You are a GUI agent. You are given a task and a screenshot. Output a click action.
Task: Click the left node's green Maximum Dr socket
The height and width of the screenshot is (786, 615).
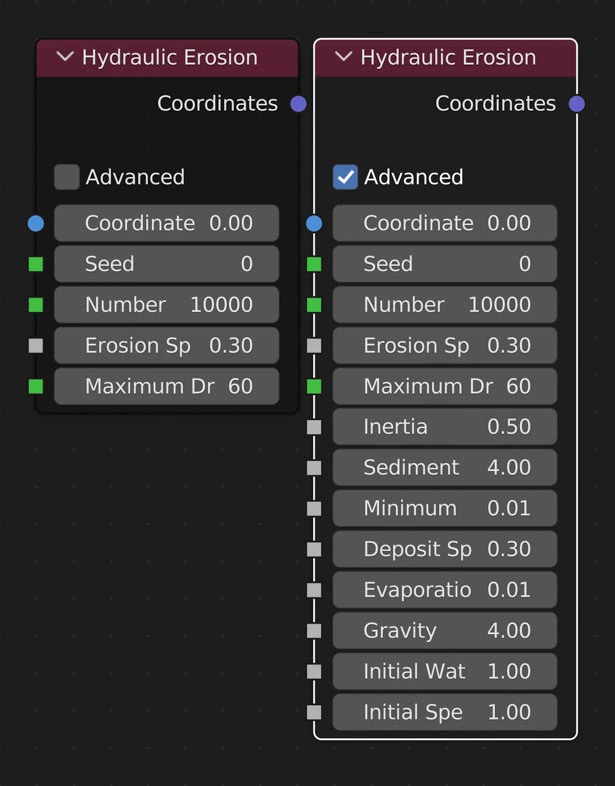pos(36,386)
